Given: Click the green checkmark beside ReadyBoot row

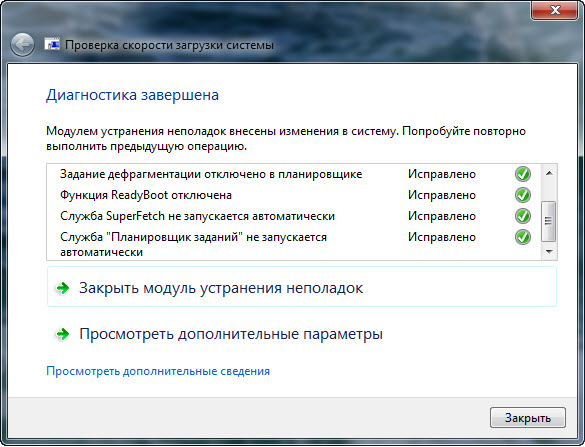Looking at the screenshot, I should pos(523,195).
